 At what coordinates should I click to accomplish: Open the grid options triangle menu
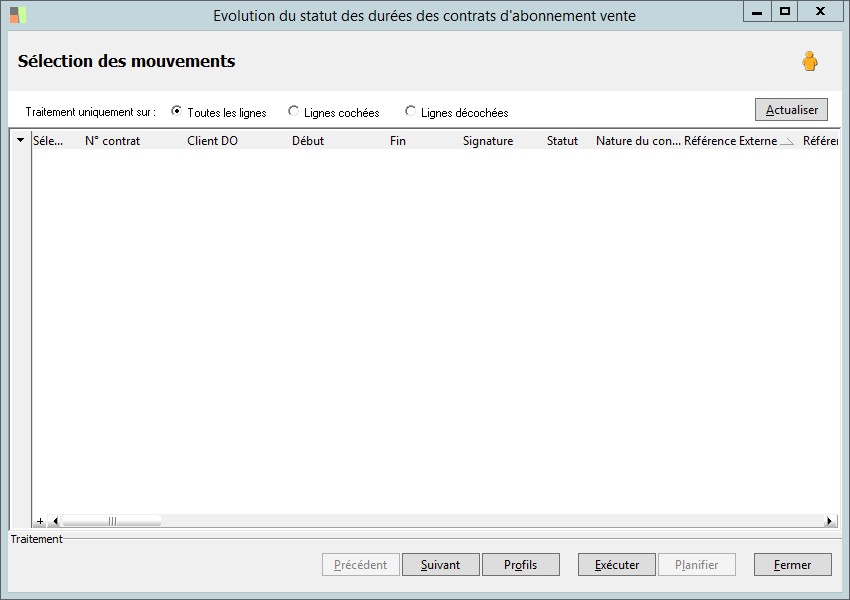(x=21, y=140)
